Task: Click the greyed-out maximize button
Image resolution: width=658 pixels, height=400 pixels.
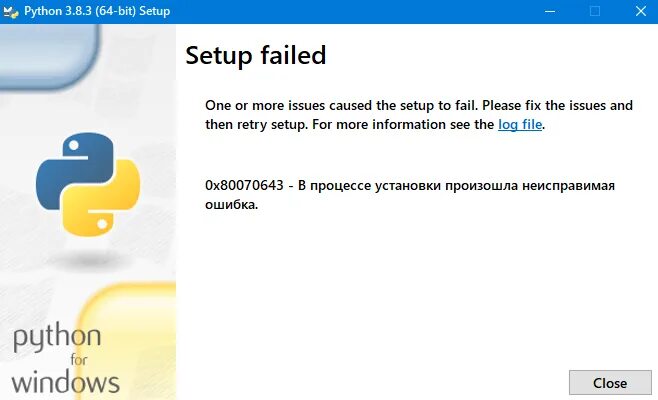Action: (595, 11)
